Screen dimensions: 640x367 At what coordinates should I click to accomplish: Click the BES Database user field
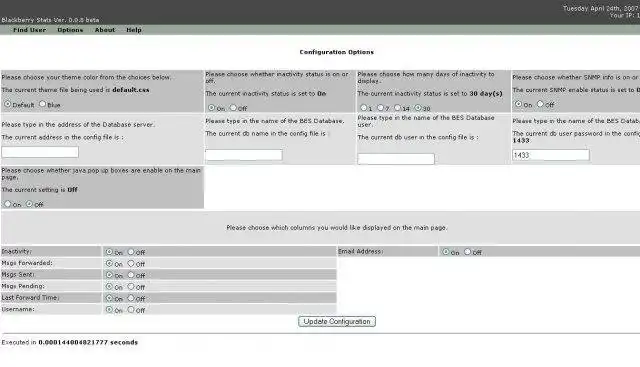[396, 159]
